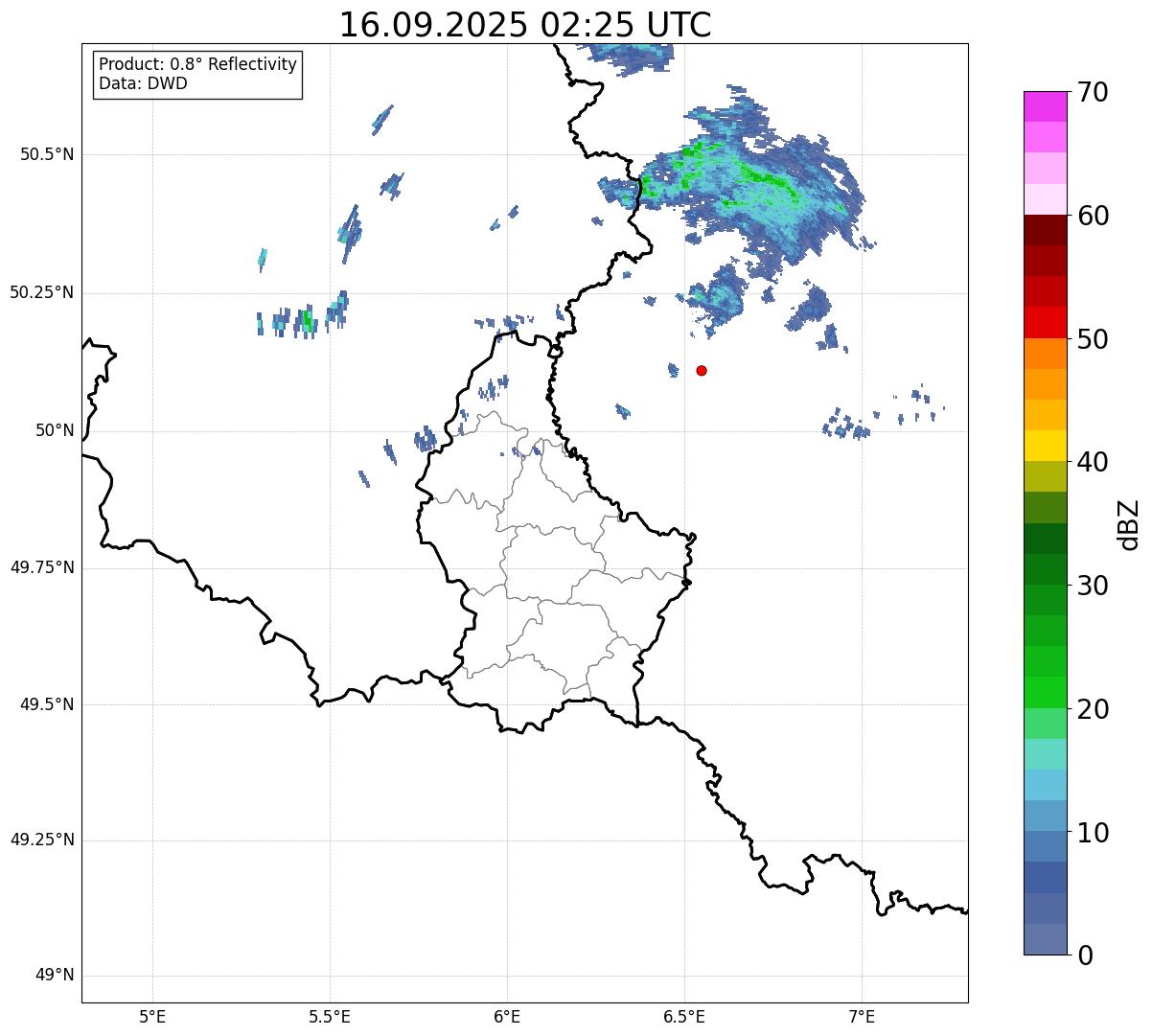Viewport: 1152px width, 1036px height.
Task: Click the 30 tick label on the colorbar
Action: (x=1092, y=586)
